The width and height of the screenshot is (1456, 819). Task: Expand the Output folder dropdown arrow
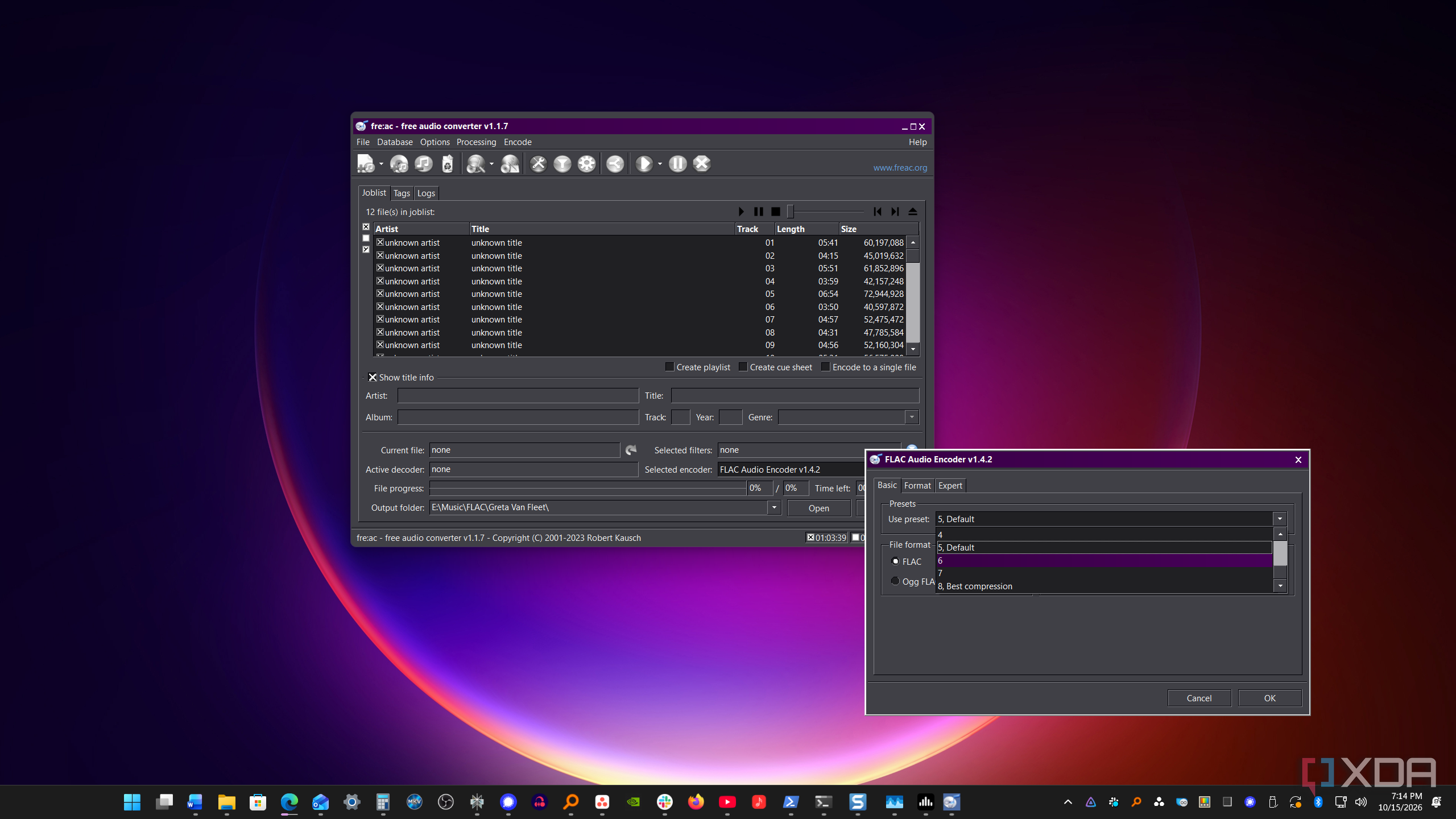click(774, 507)
